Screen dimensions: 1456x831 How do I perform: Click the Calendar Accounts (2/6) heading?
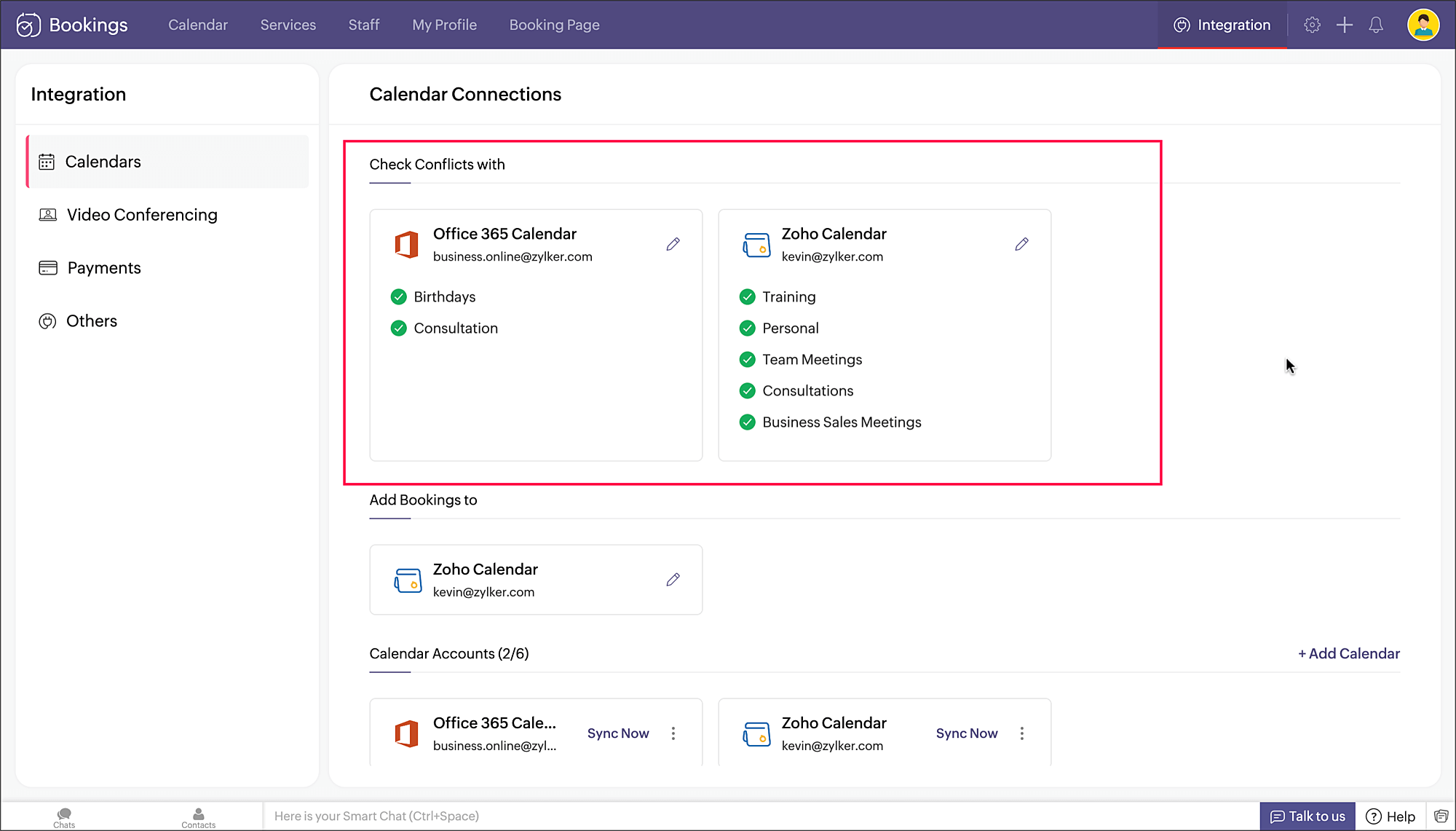tap(449, 653)
